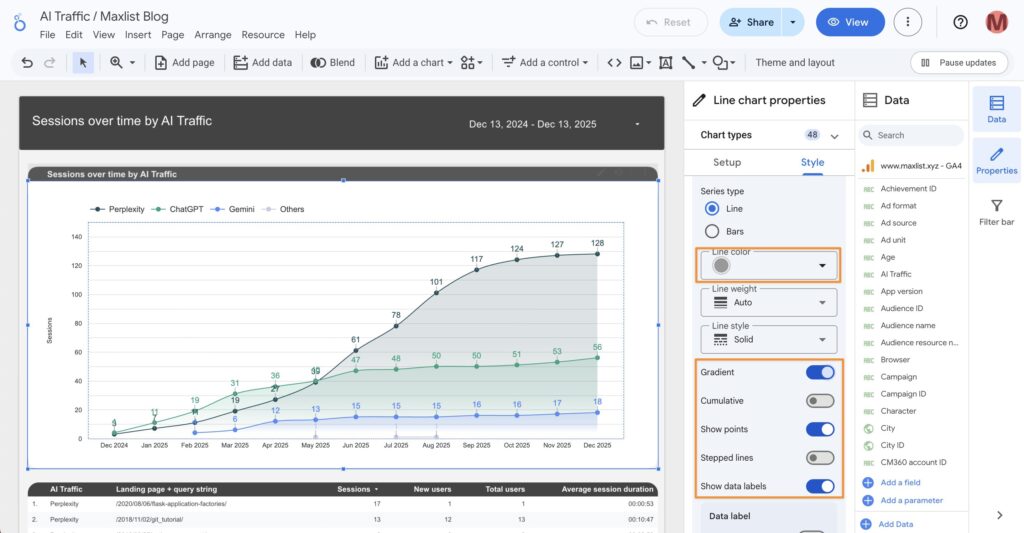Open the Resource menu
The height and width of the screenshot is (533, 1024).
tap(263, 35)
